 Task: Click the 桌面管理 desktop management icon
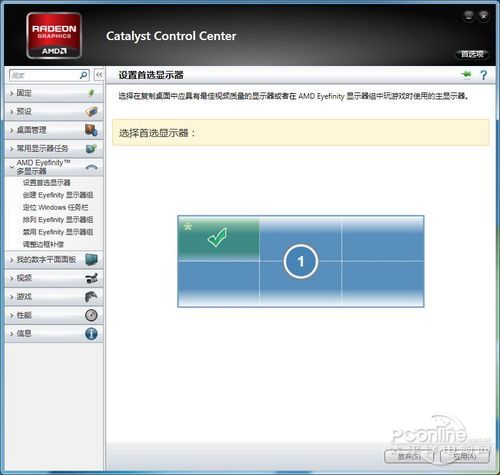coord(91,130)
